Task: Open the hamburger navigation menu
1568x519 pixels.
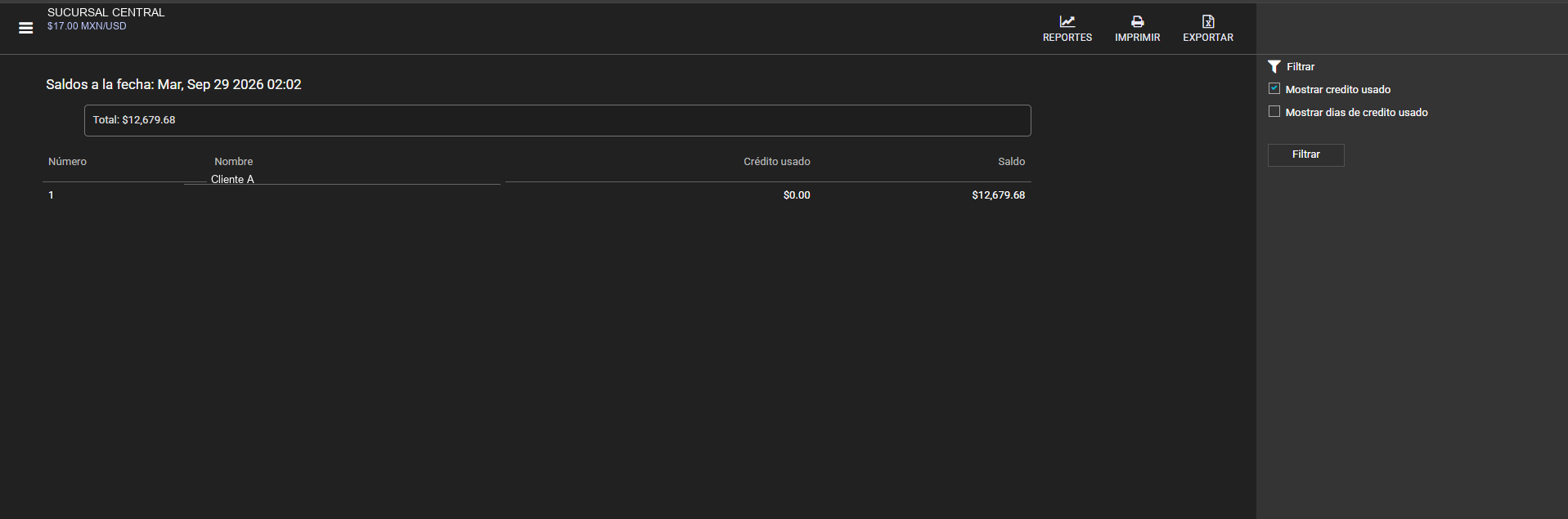Action: tap(26, 28)
